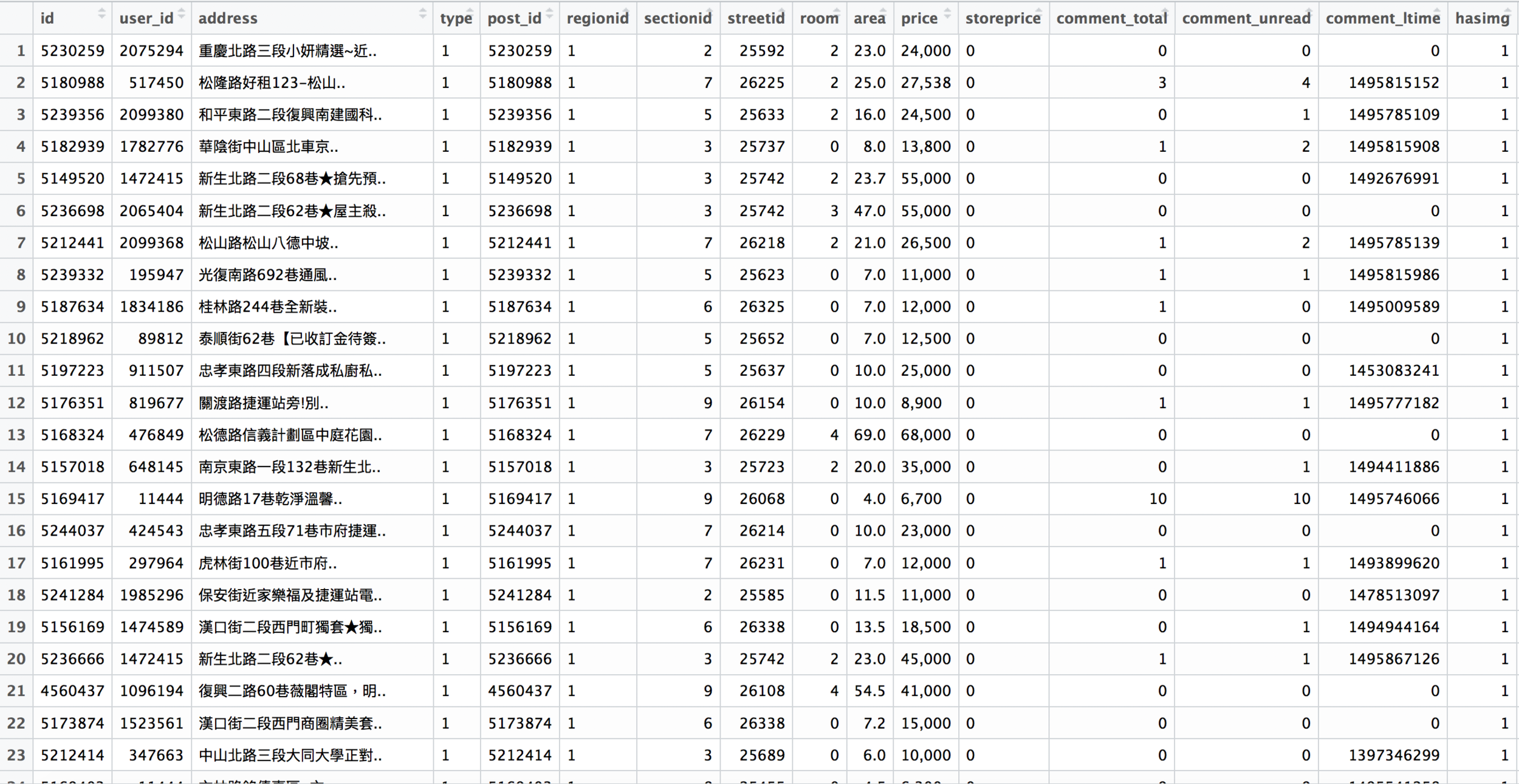Click price cell showing 68,000
Viewport: 1519px width, 784px height.
925,435
